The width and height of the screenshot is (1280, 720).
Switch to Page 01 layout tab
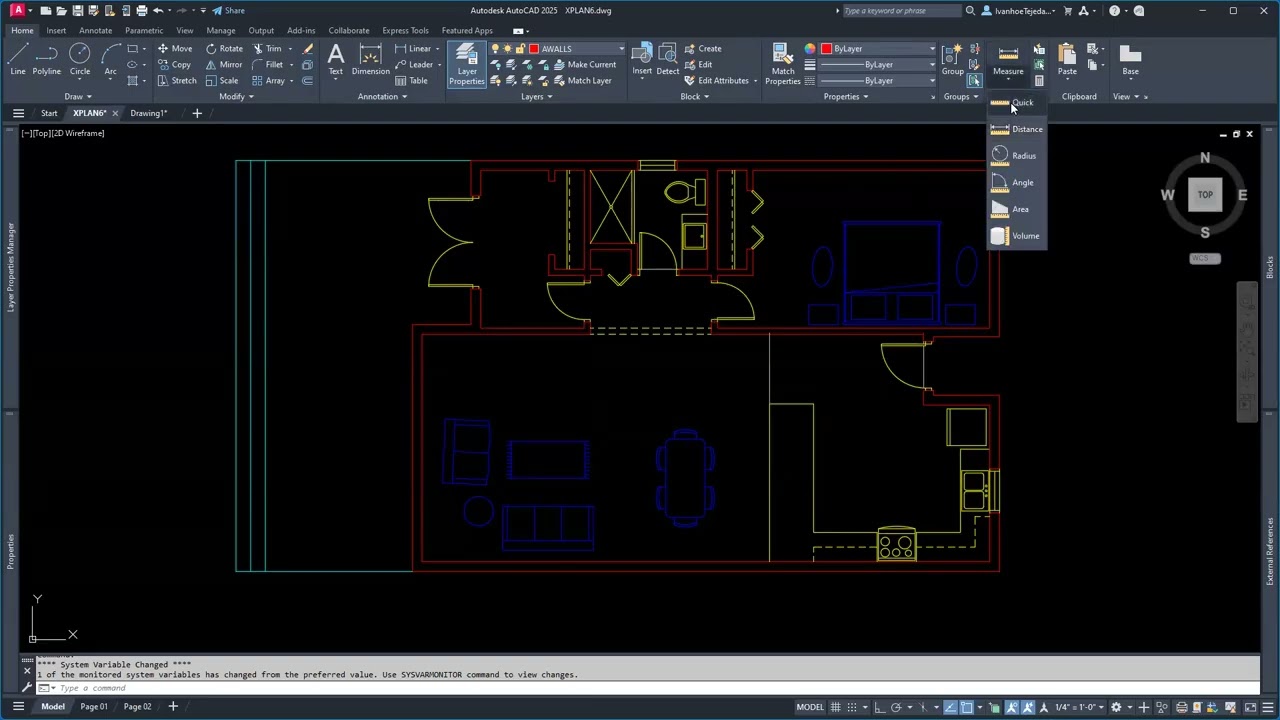click(94, 707)
